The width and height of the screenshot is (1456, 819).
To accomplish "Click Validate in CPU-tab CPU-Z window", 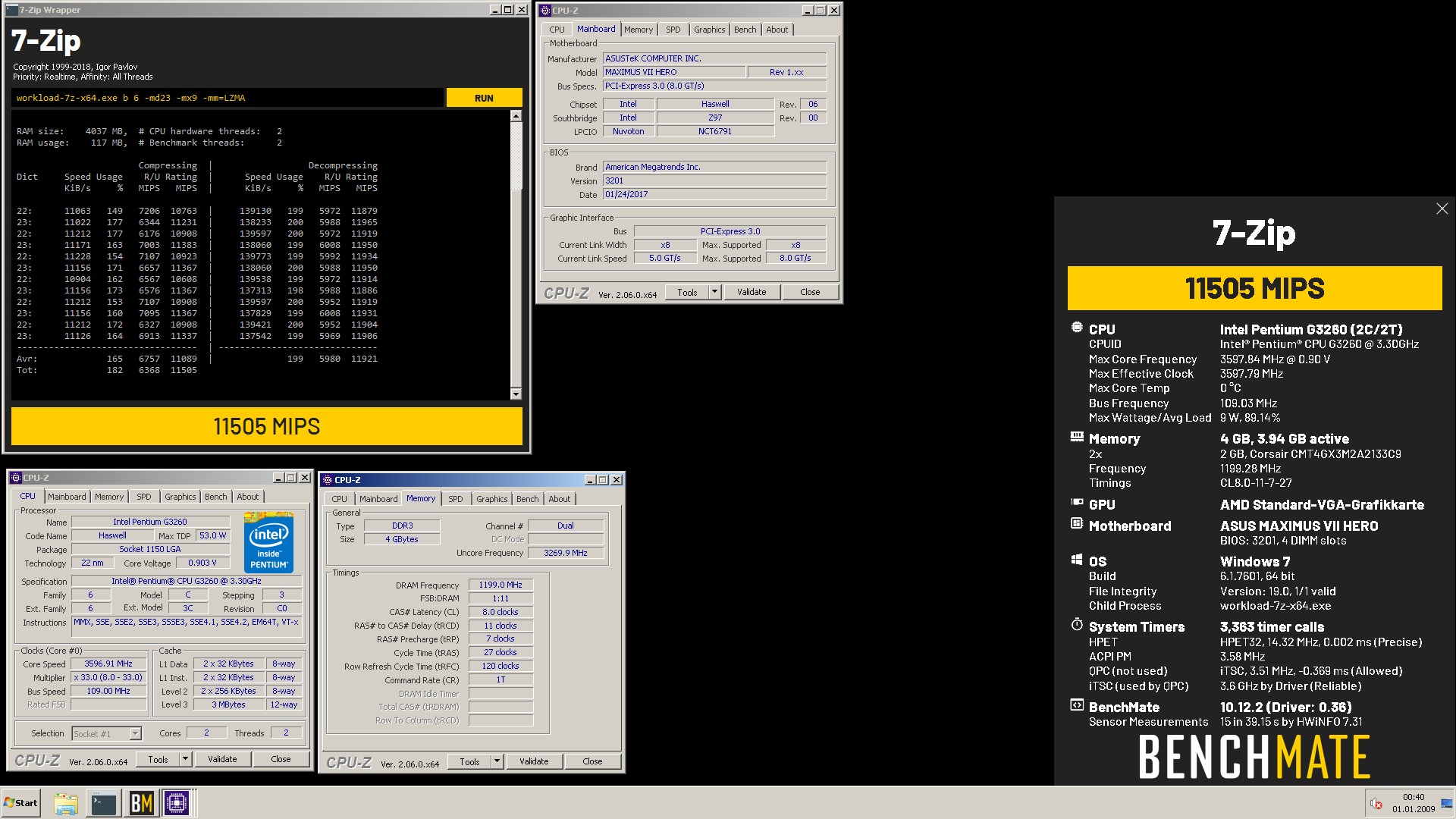I will click(x=222, y=759).
